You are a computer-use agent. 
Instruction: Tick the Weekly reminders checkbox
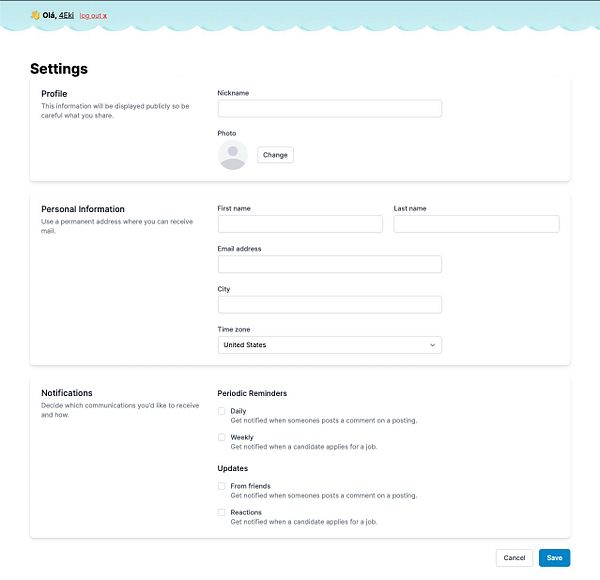pos(222,437)
